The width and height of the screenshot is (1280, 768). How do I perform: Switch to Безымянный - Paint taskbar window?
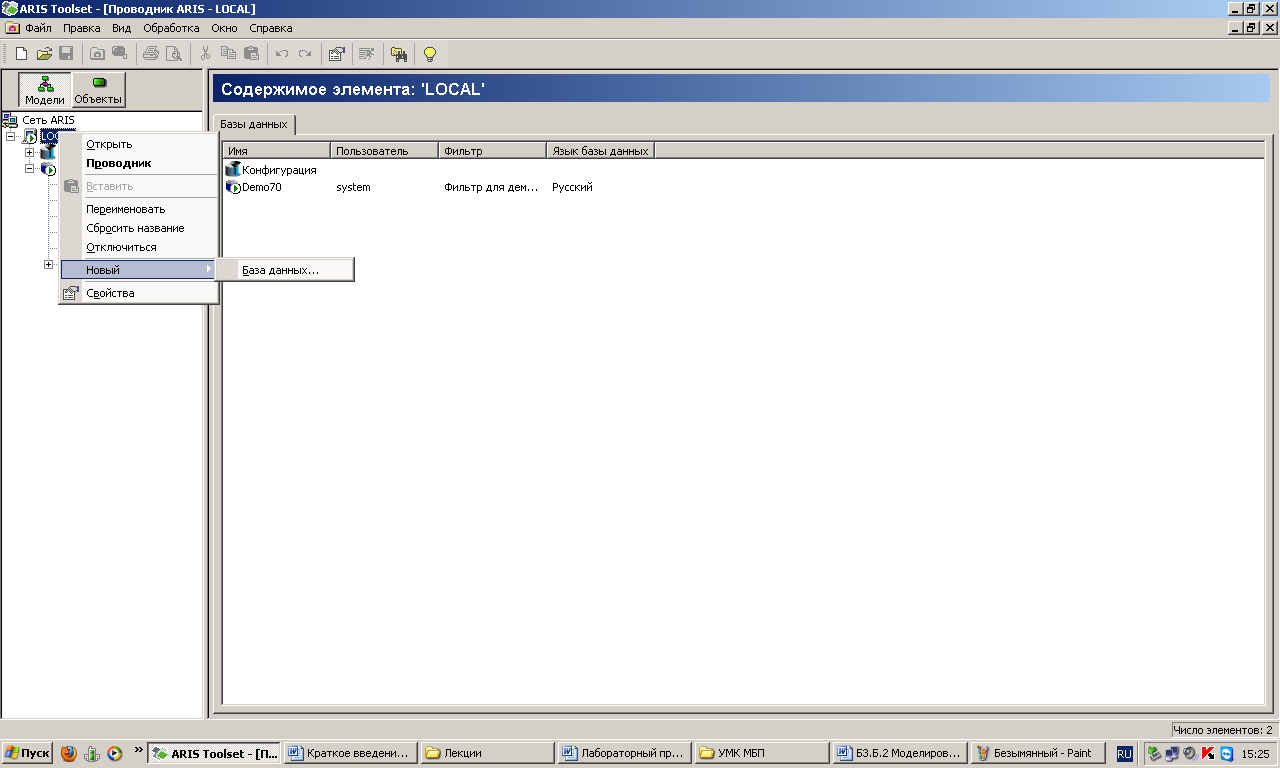pyautogui.click(x=1038, y=753)
